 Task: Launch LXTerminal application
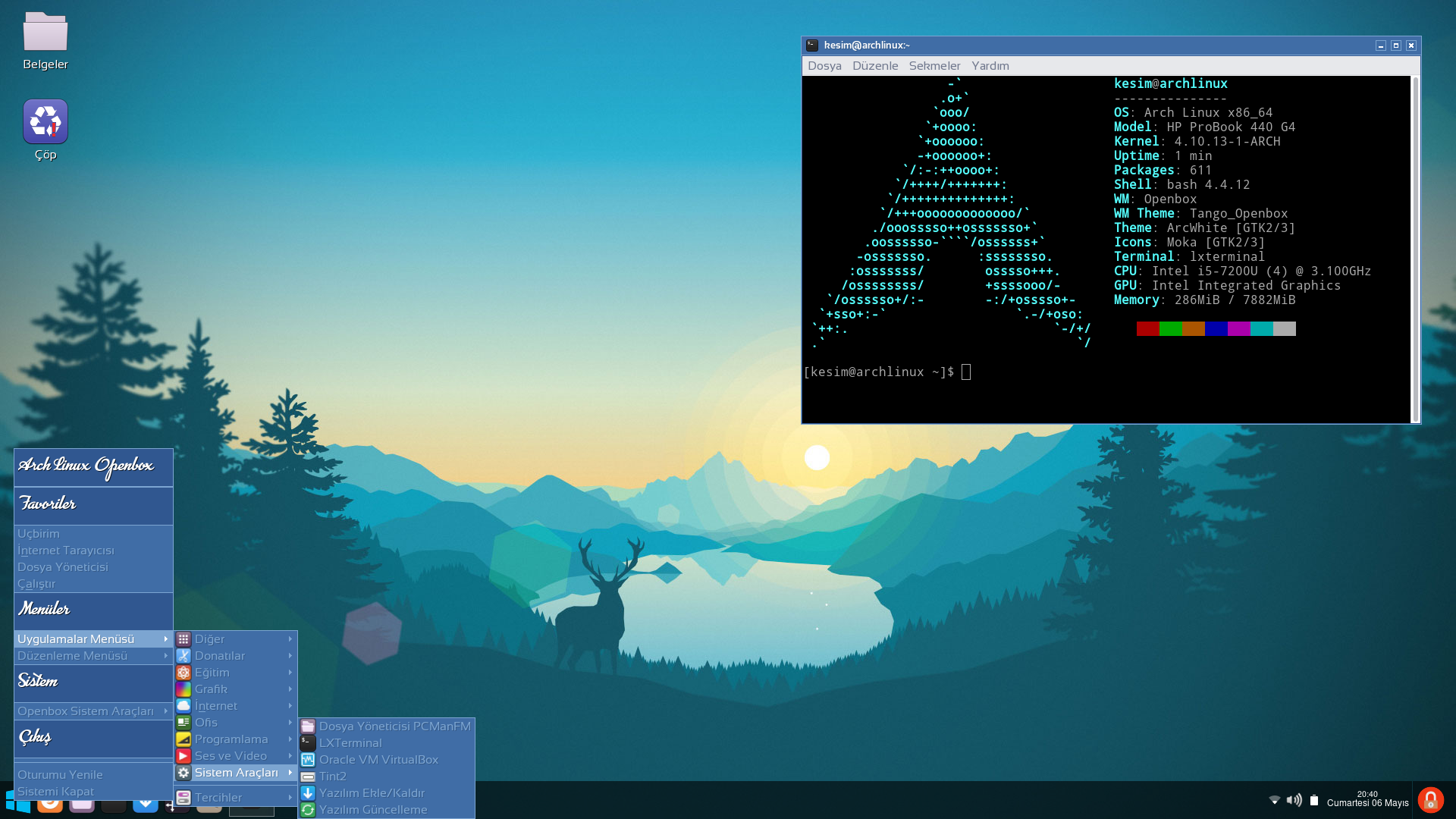(350, 742)
